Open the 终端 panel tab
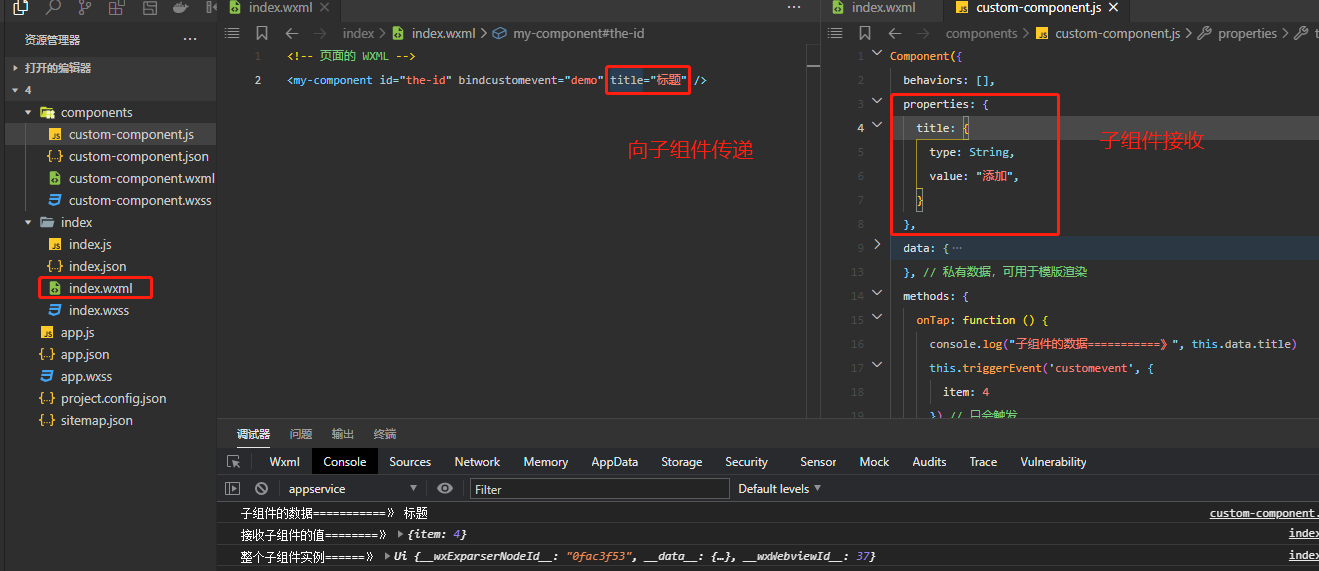 point(385,434)
